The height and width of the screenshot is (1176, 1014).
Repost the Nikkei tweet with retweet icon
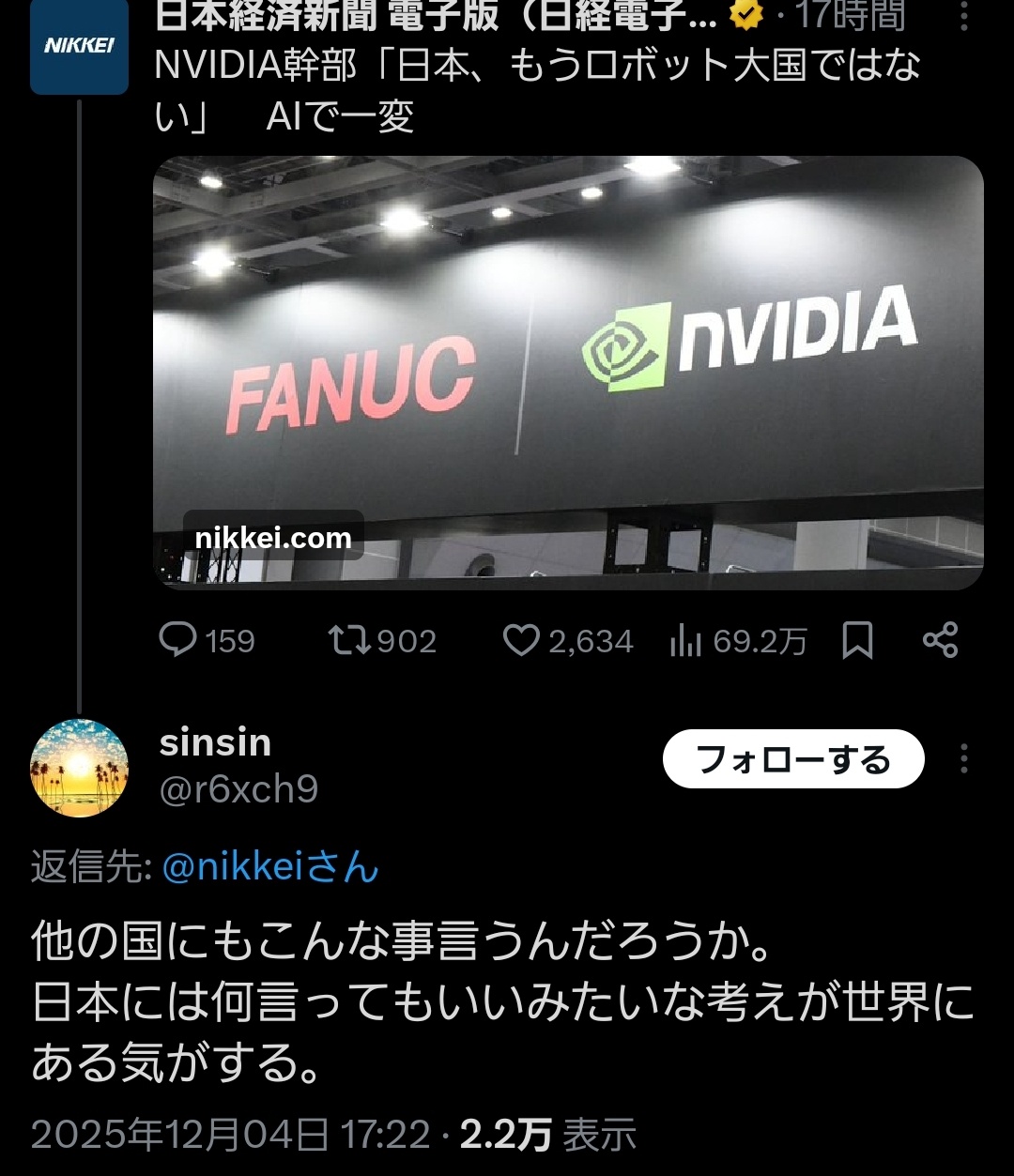tap(350, 640)
